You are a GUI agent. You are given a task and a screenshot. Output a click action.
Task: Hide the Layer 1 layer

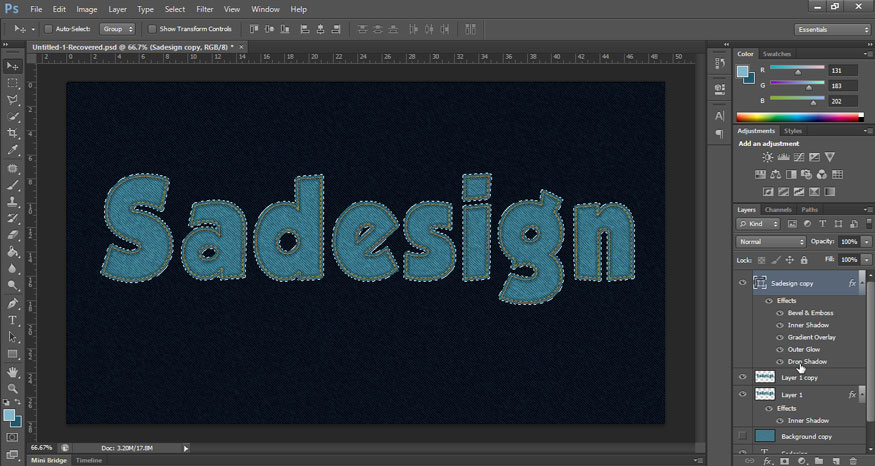click(743, 395)
